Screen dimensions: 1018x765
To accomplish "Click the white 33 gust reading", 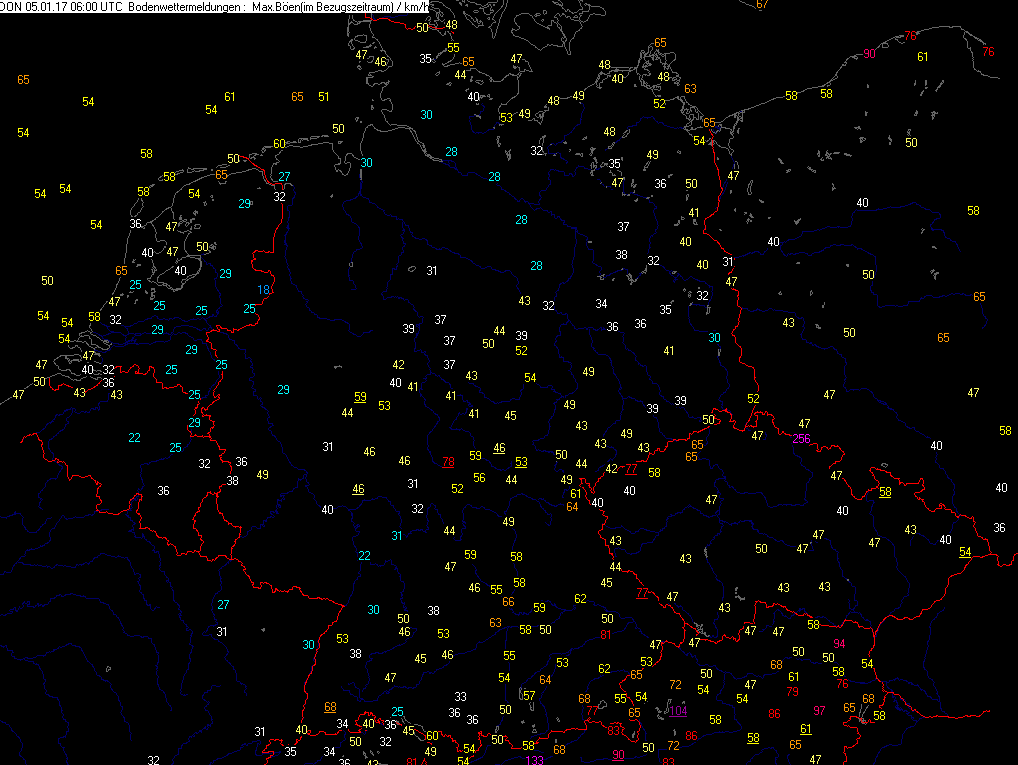I will point(460,697).
